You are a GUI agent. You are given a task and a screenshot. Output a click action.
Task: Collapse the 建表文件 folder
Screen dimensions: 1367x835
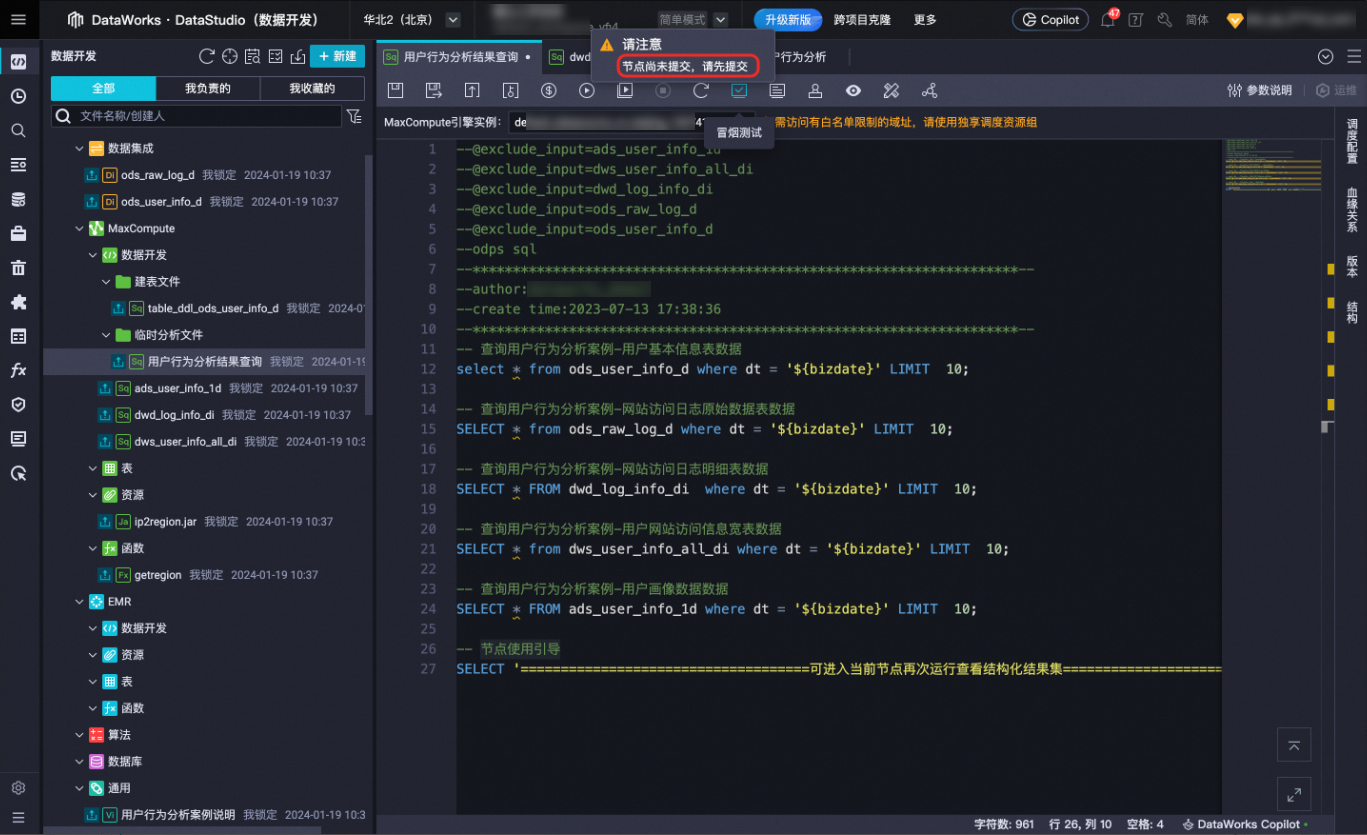point(106,281)
